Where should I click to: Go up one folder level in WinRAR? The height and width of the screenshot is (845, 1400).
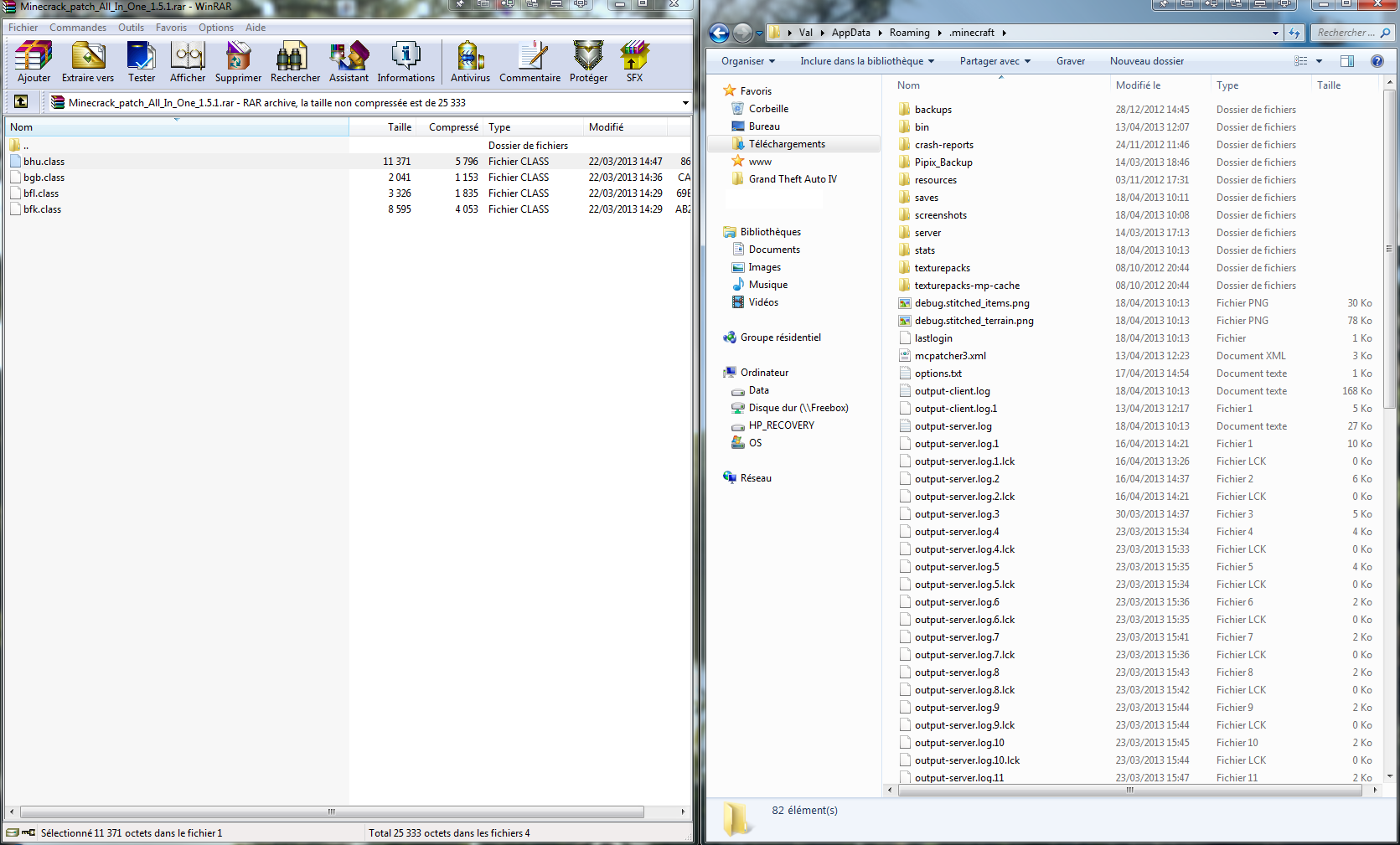21,102
